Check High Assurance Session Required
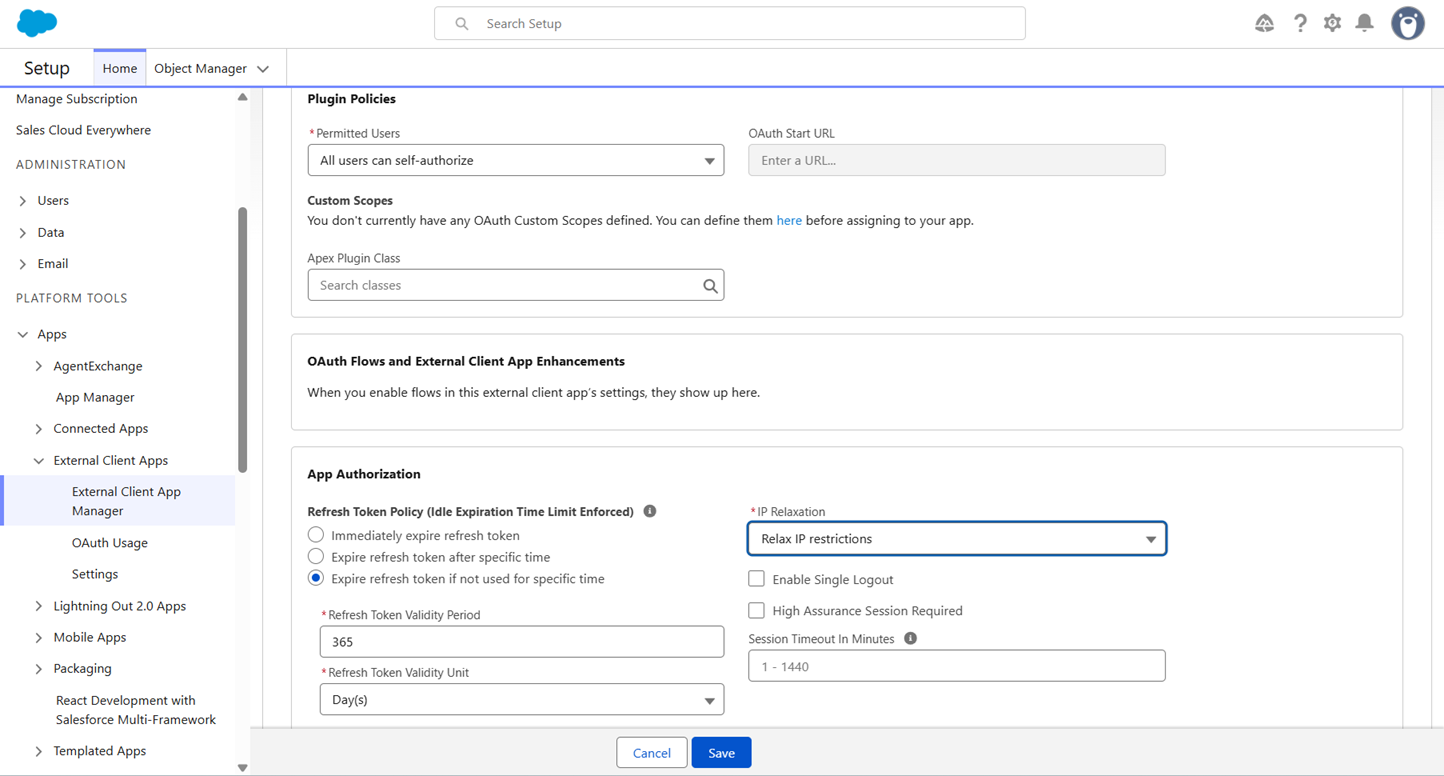1444x776 pixels. pos(757,610)
